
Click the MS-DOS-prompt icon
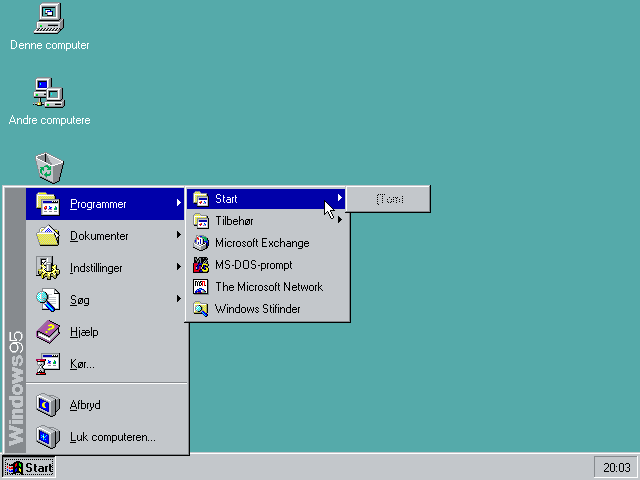coord(200,265)
